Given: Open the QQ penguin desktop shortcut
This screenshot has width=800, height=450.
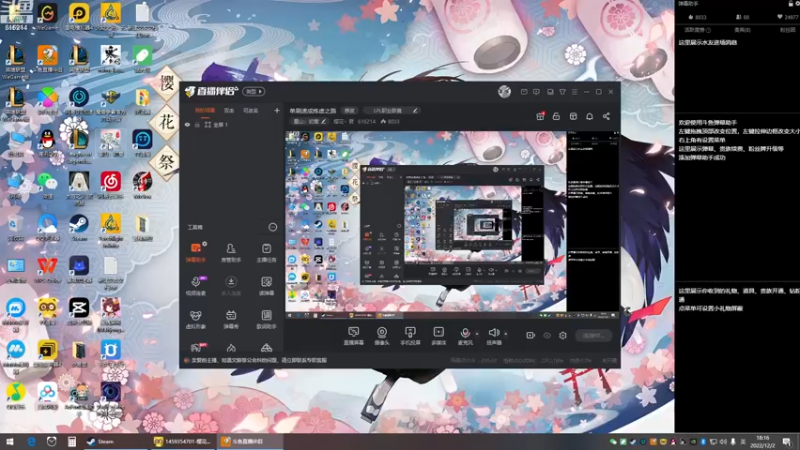Looking at the screenshot, I should point(47,142).
